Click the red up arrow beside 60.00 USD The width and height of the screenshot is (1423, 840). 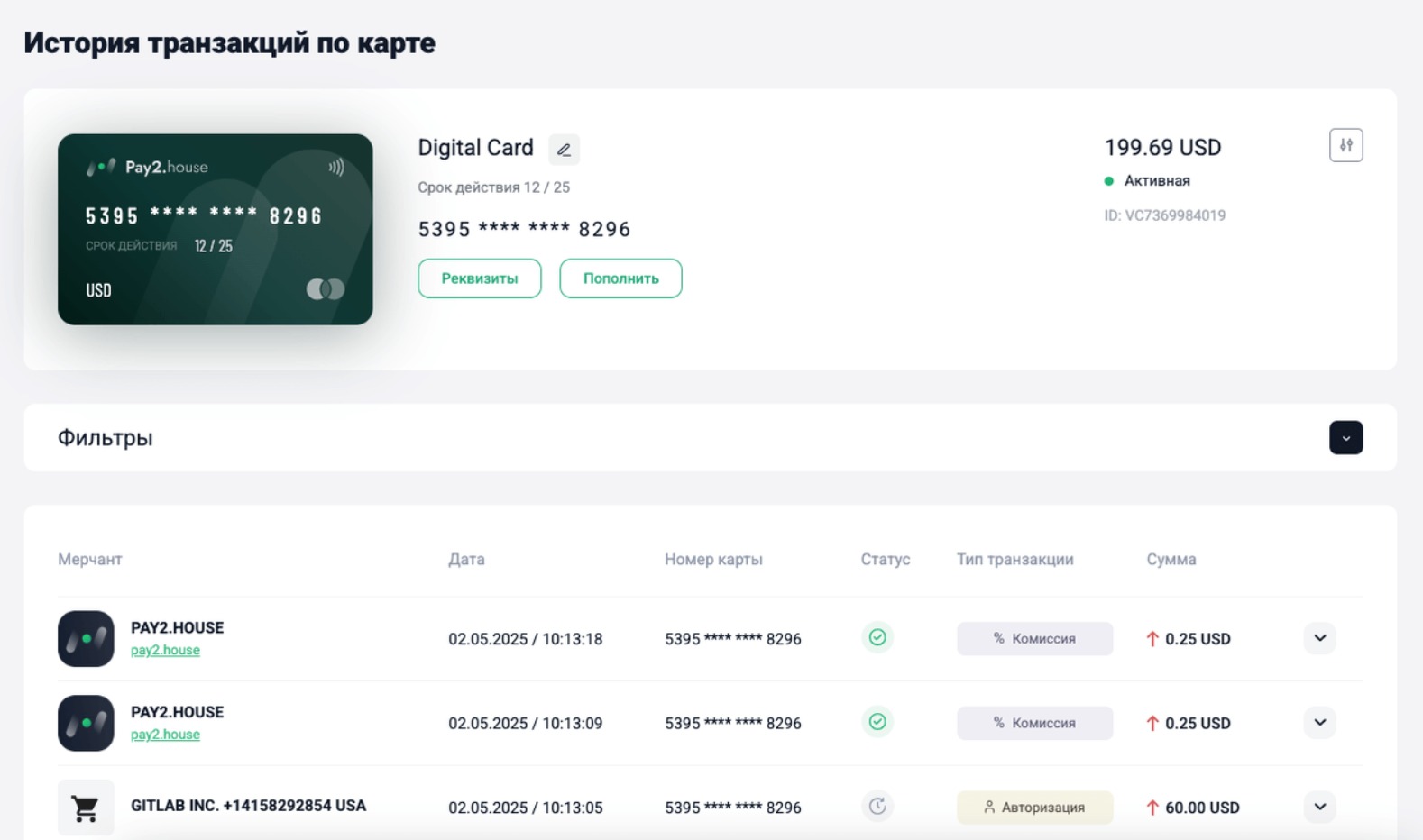coord(1152,808)
